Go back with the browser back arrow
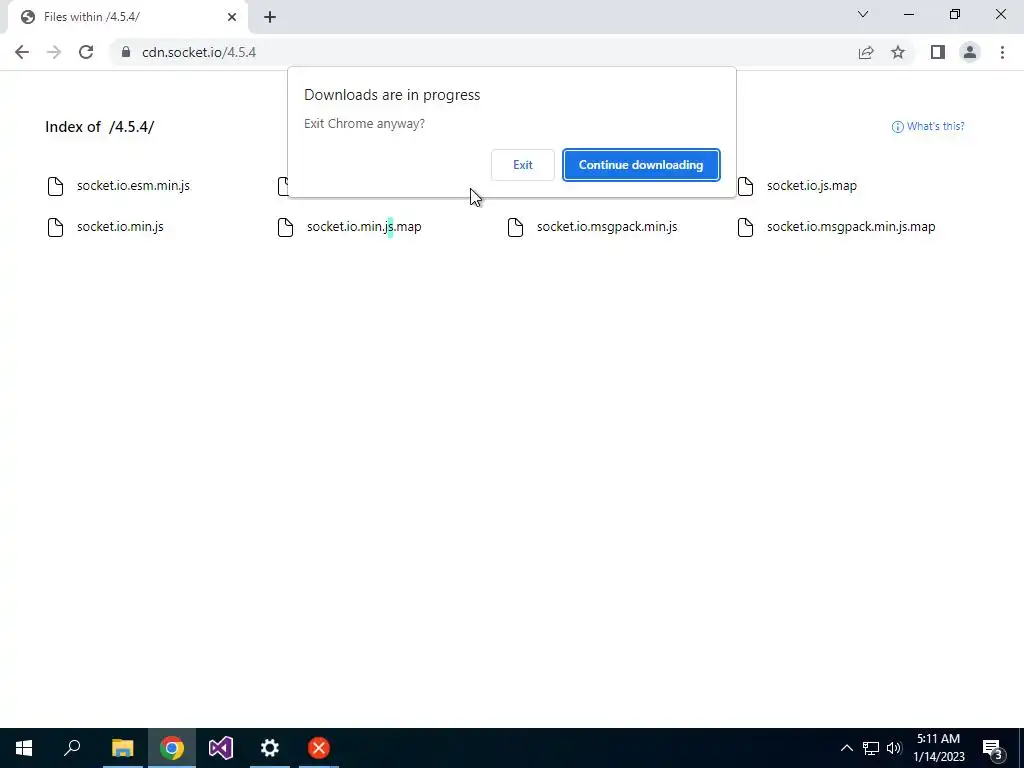 [x=22, y=52]
